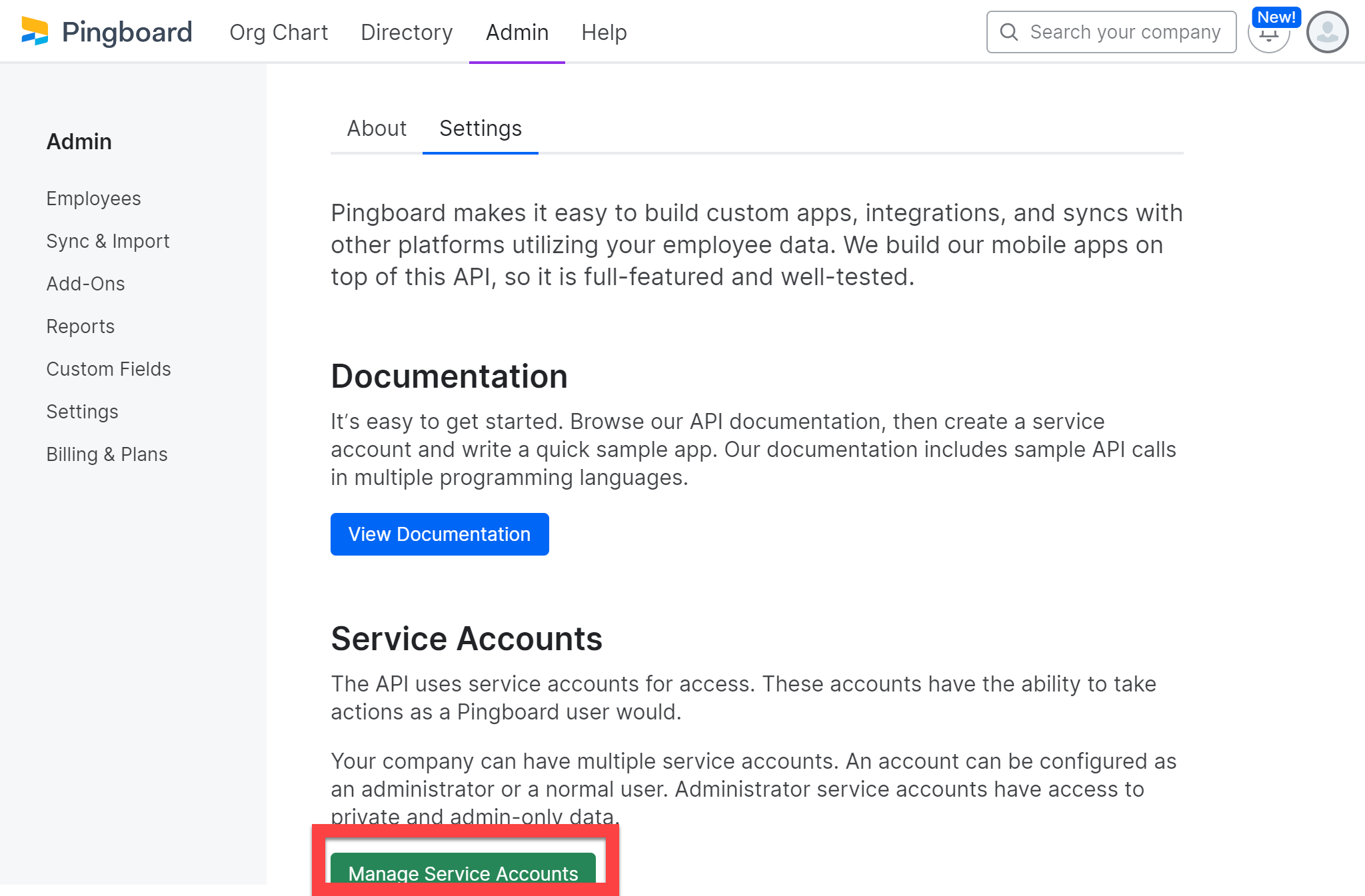Click the Pingboard logo icon
This screenshot has width=1365, height=896.
point(35,31)
